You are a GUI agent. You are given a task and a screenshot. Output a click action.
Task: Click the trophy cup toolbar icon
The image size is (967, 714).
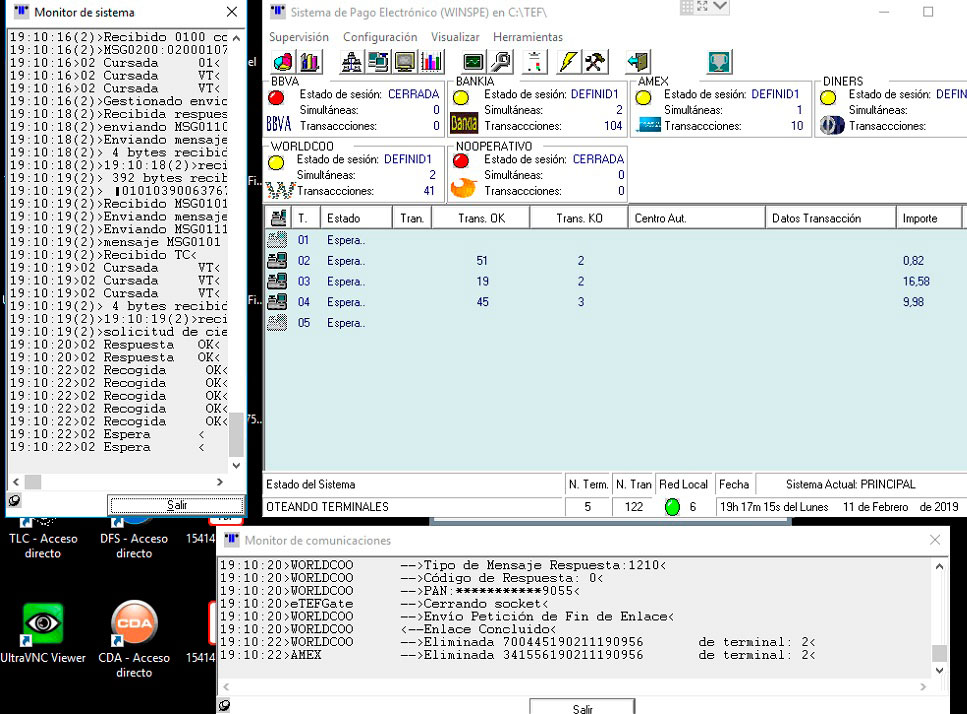[x=719, y=62]
